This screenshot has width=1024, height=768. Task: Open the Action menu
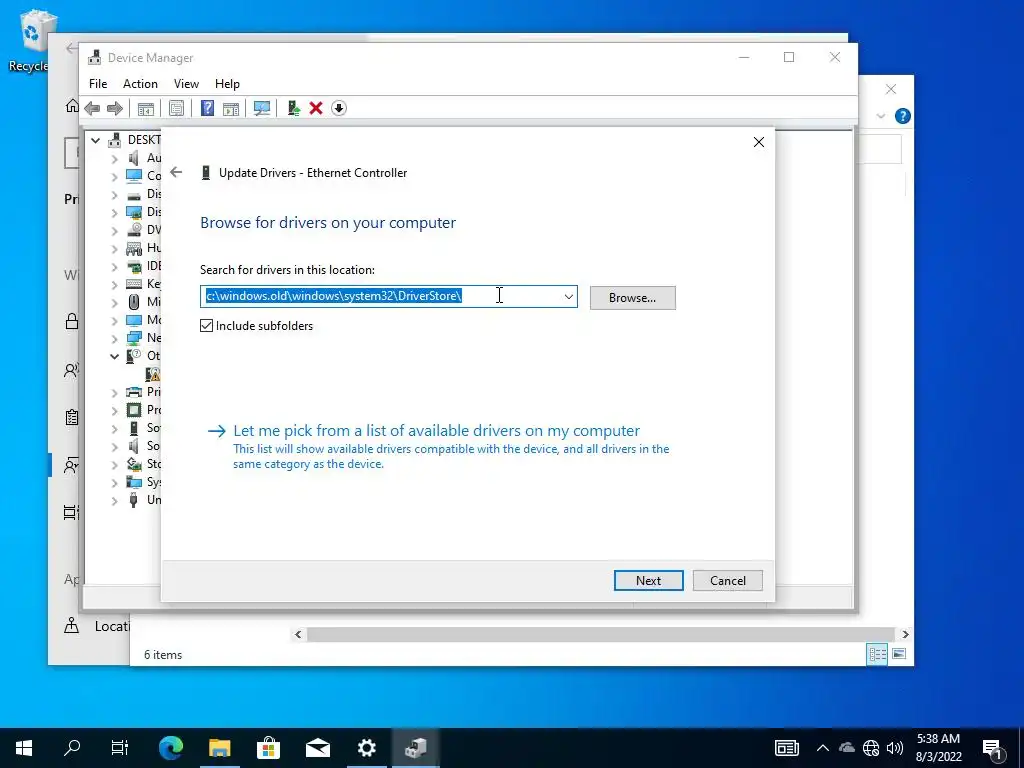click(x=140, y=84)
